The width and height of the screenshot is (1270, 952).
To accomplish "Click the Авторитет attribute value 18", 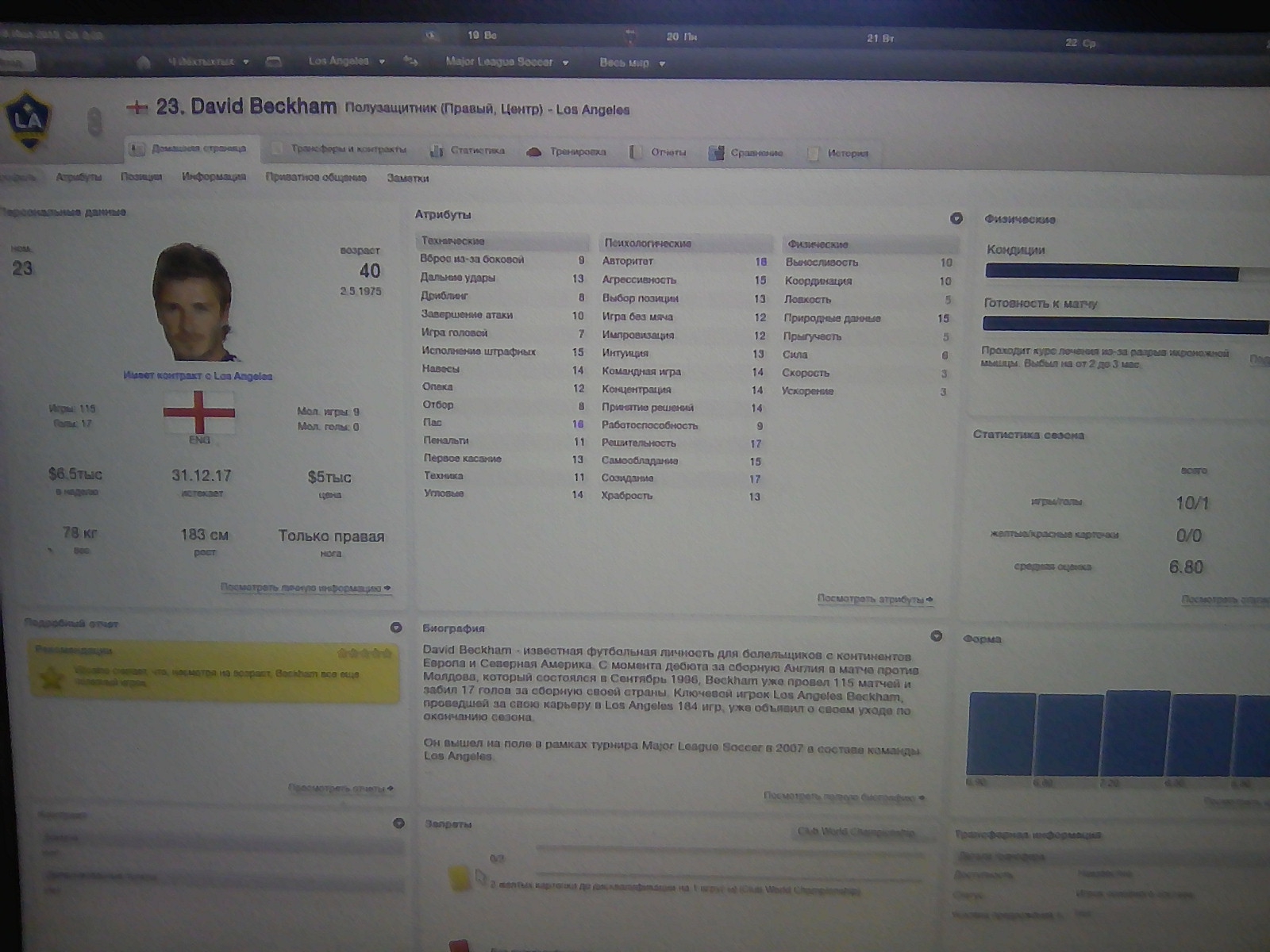I will click(x=760, y=262).
